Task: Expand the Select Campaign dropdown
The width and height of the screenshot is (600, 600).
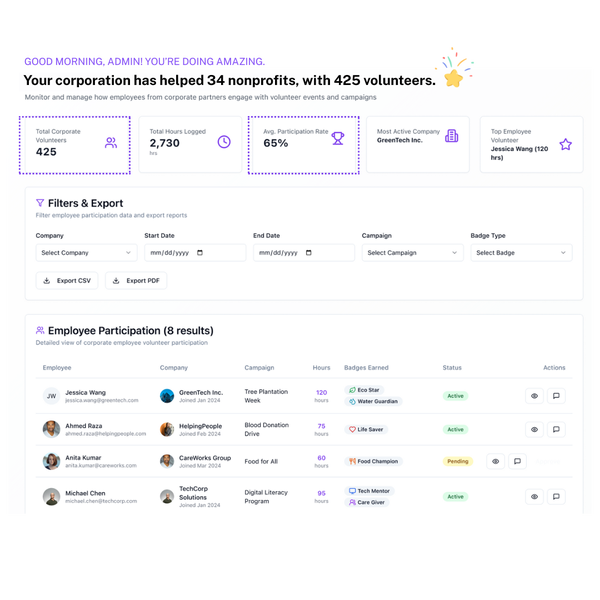Action: point(412,253)
